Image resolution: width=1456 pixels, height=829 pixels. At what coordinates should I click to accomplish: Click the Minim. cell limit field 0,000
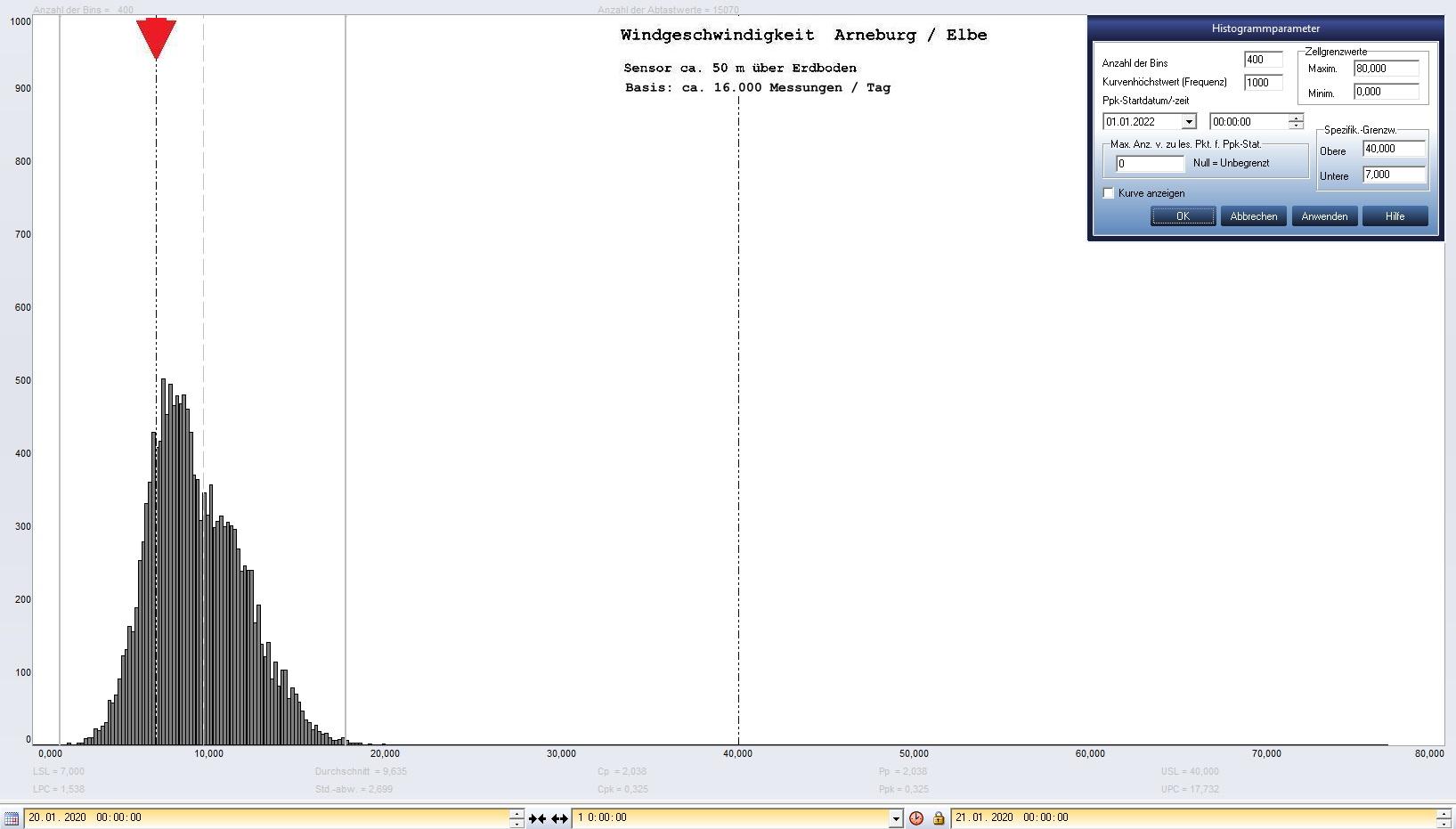[1386, 92]
